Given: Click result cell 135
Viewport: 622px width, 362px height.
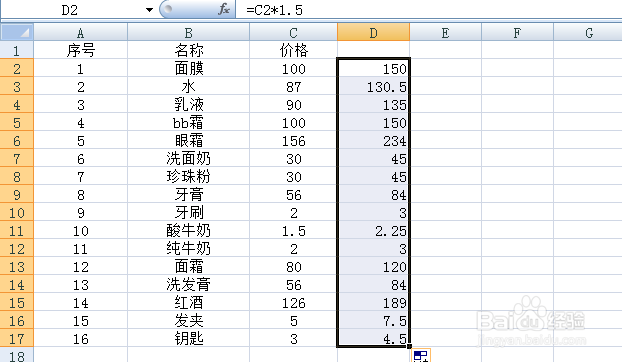Looking at the screenshot, I should click(x=373, y=105).
